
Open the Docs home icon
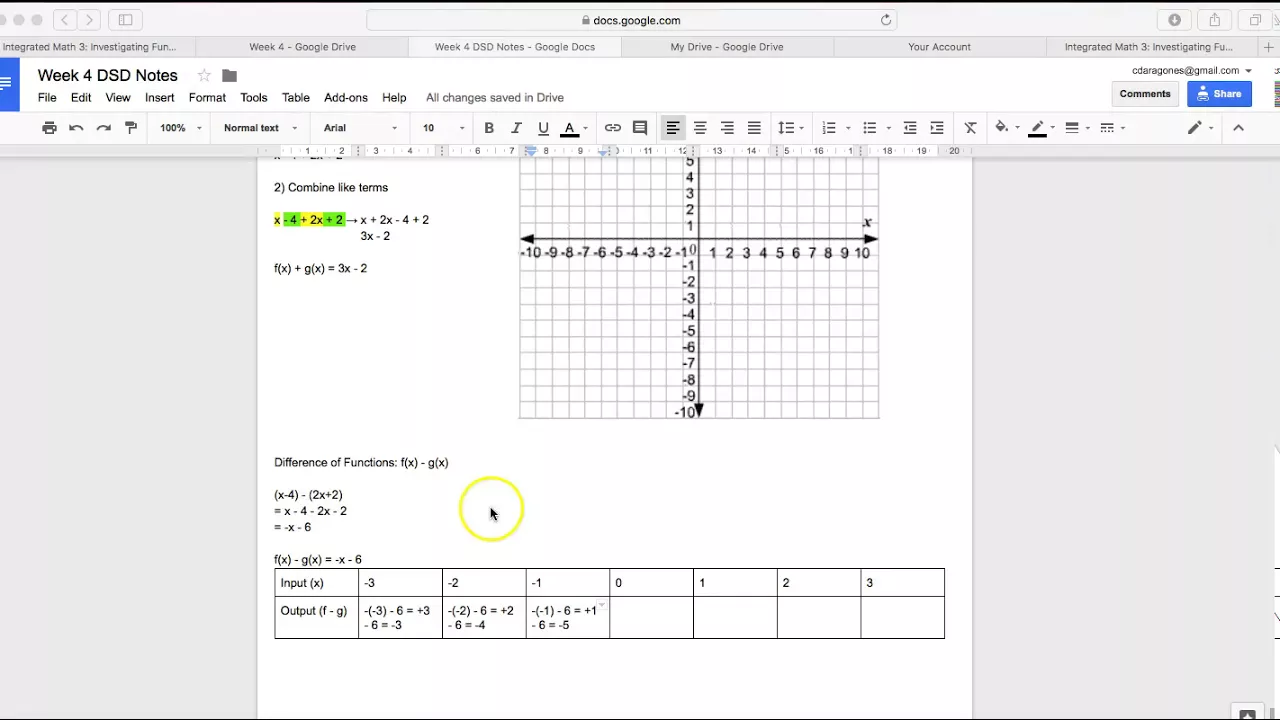pos(8,84)
